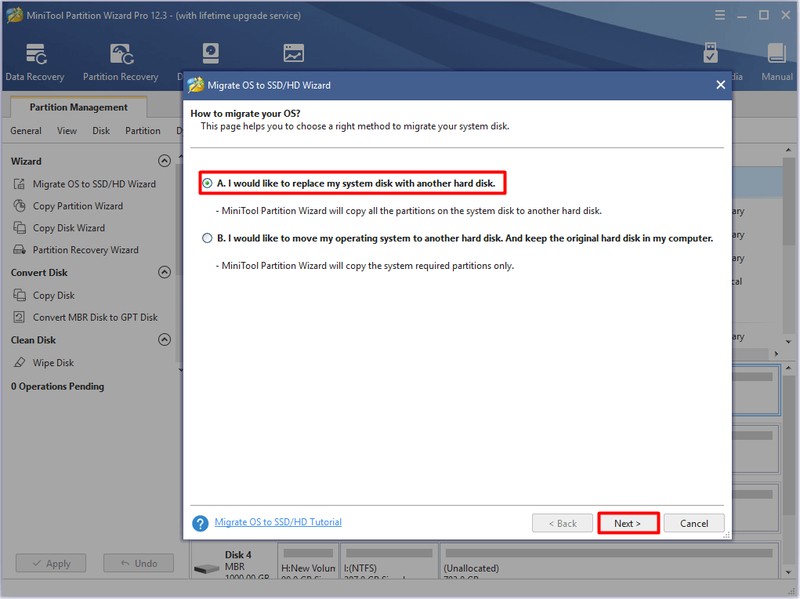
Task: Open the hamburger menu in the title bar
Action: 720,15
